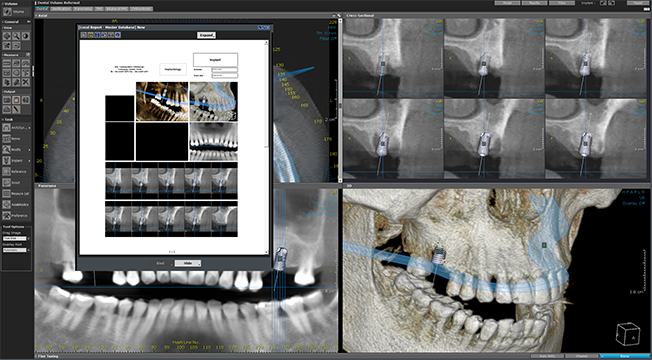
Task: Select the highlighted orange Output report icon
Action: click(x=16, y=100)
